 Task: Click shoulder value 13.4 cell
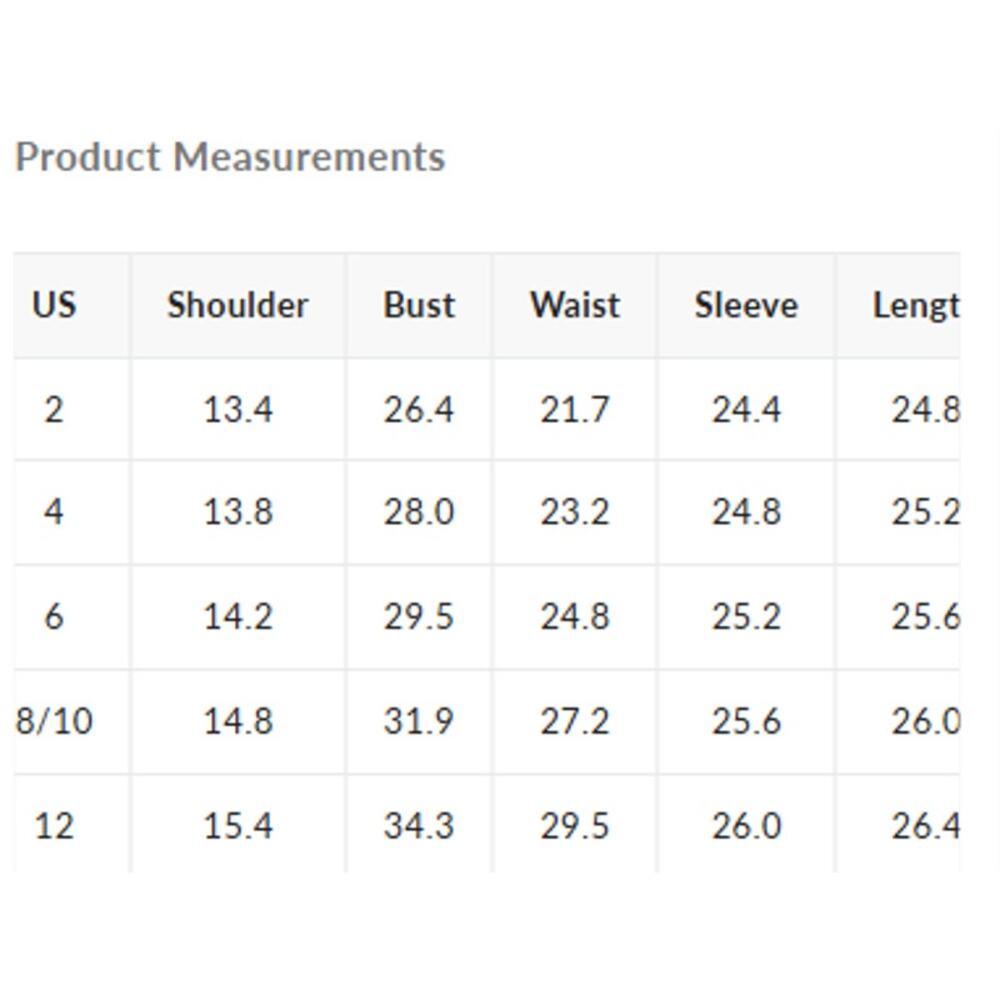(238, 409)
